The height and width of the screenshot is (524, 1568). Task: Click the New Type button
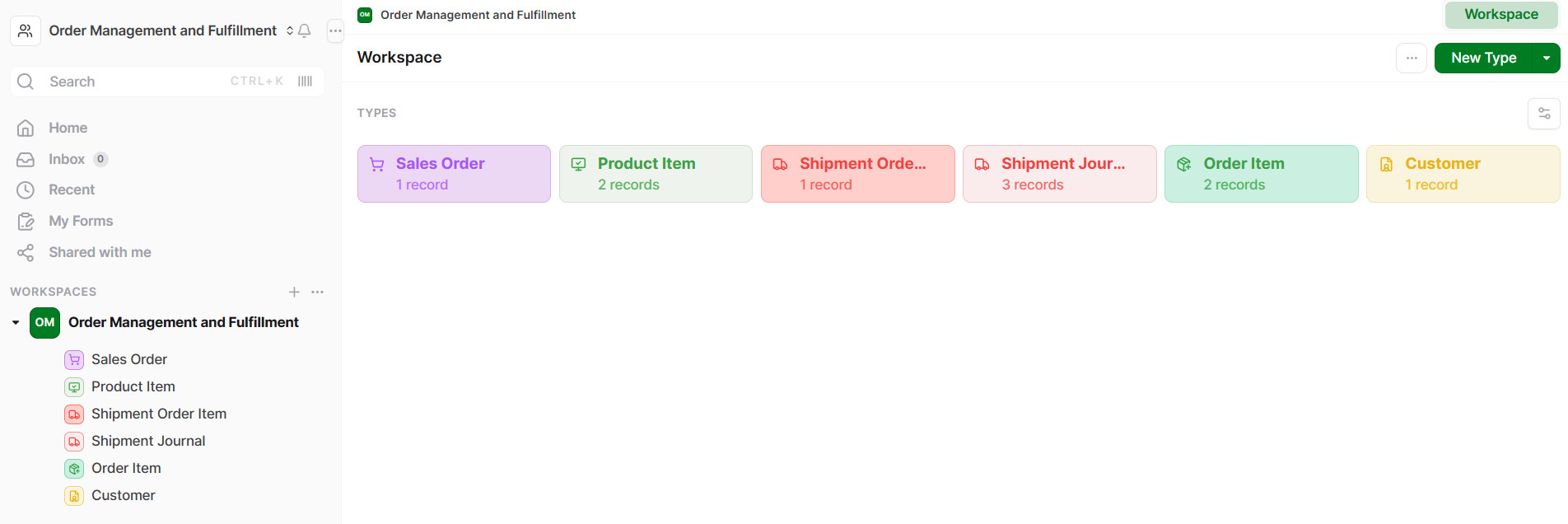(1483, 58)
